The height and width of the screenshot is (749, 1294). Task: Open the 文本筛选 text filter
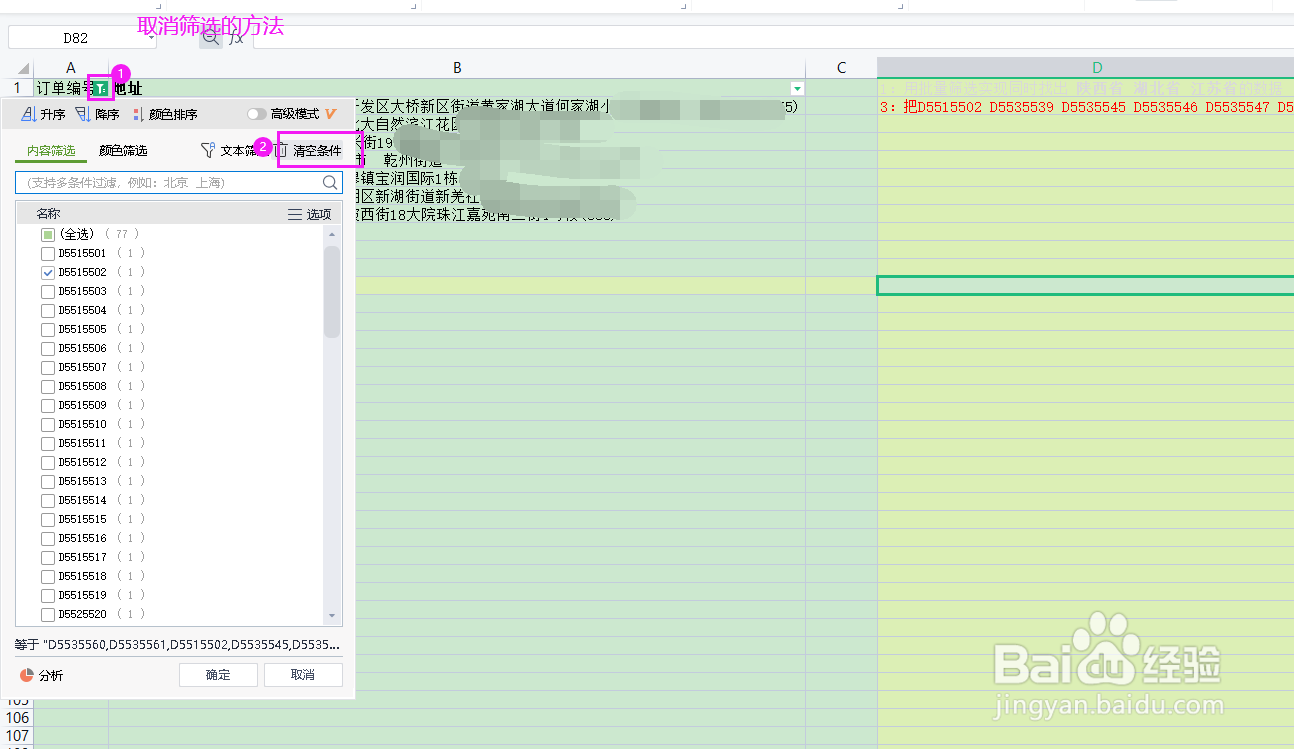pos(230,151)
